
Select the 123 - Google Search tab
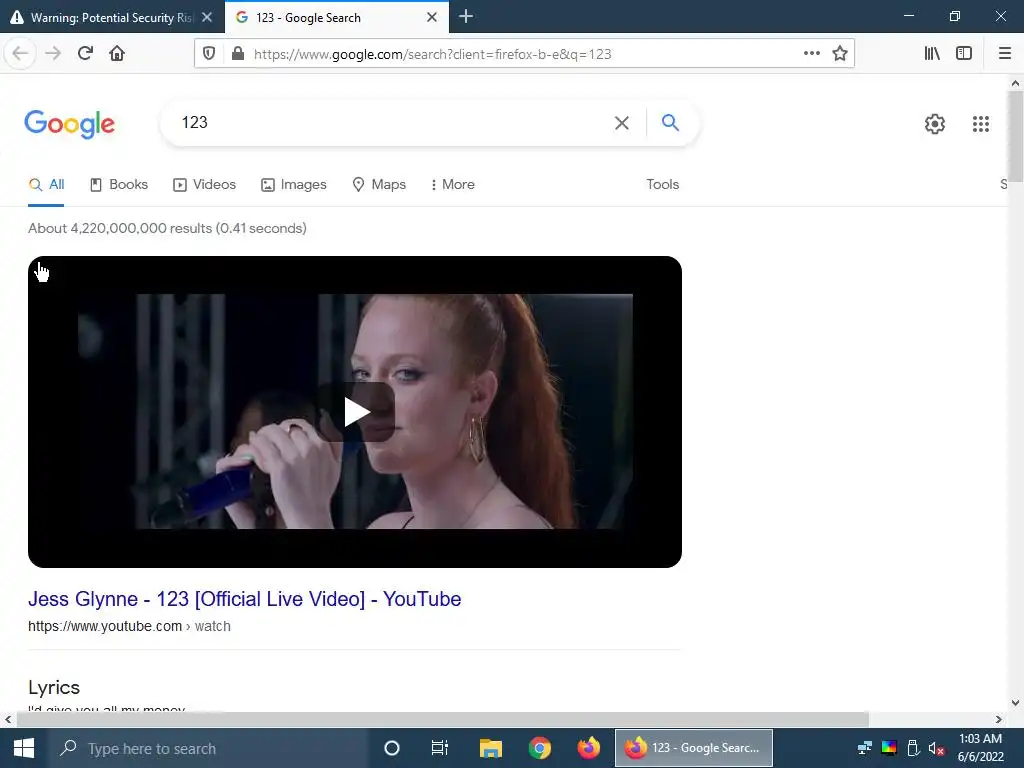pos(336,18)
